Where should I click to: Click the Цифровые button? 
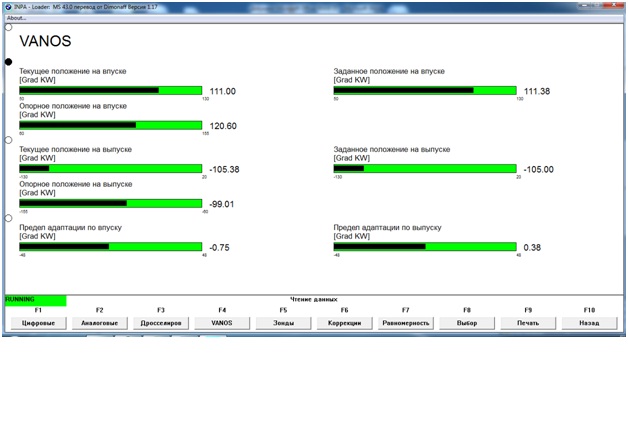[x=38, y=323]
